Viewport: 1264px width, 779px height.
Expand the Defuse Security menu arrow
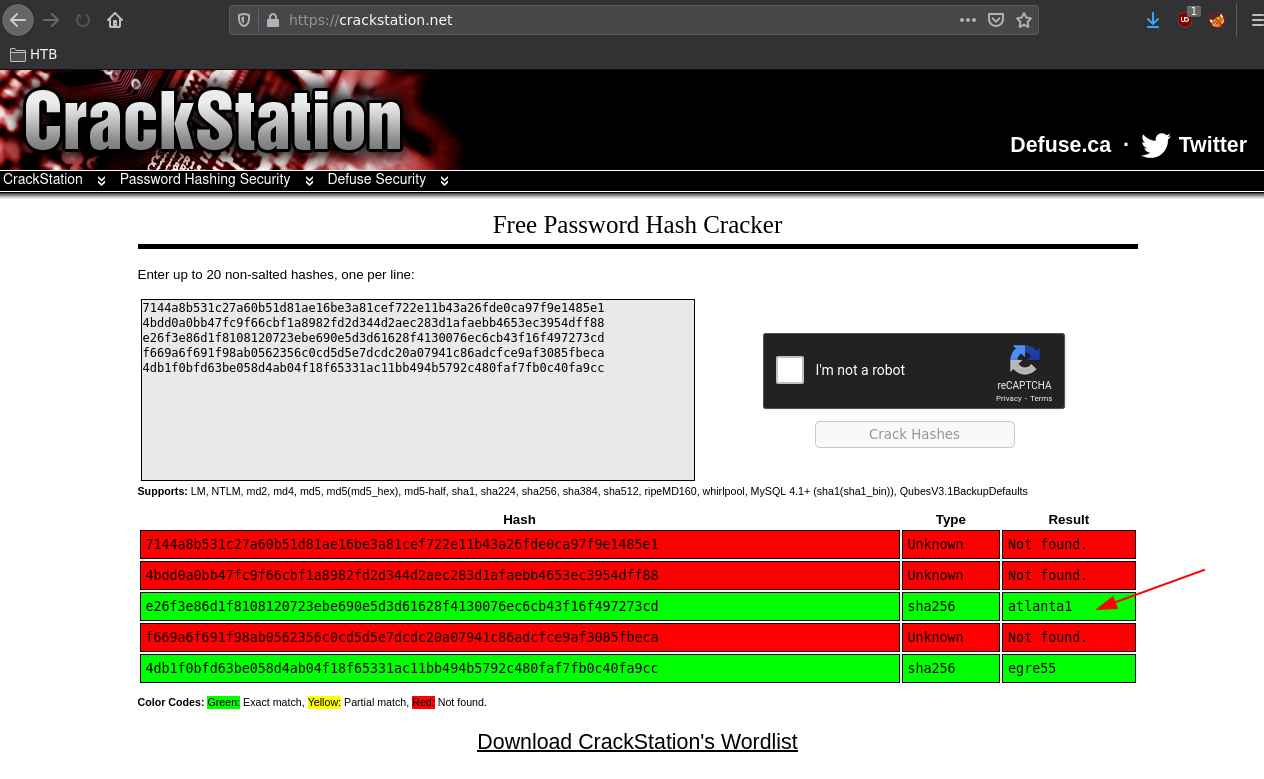pos(444,181)
